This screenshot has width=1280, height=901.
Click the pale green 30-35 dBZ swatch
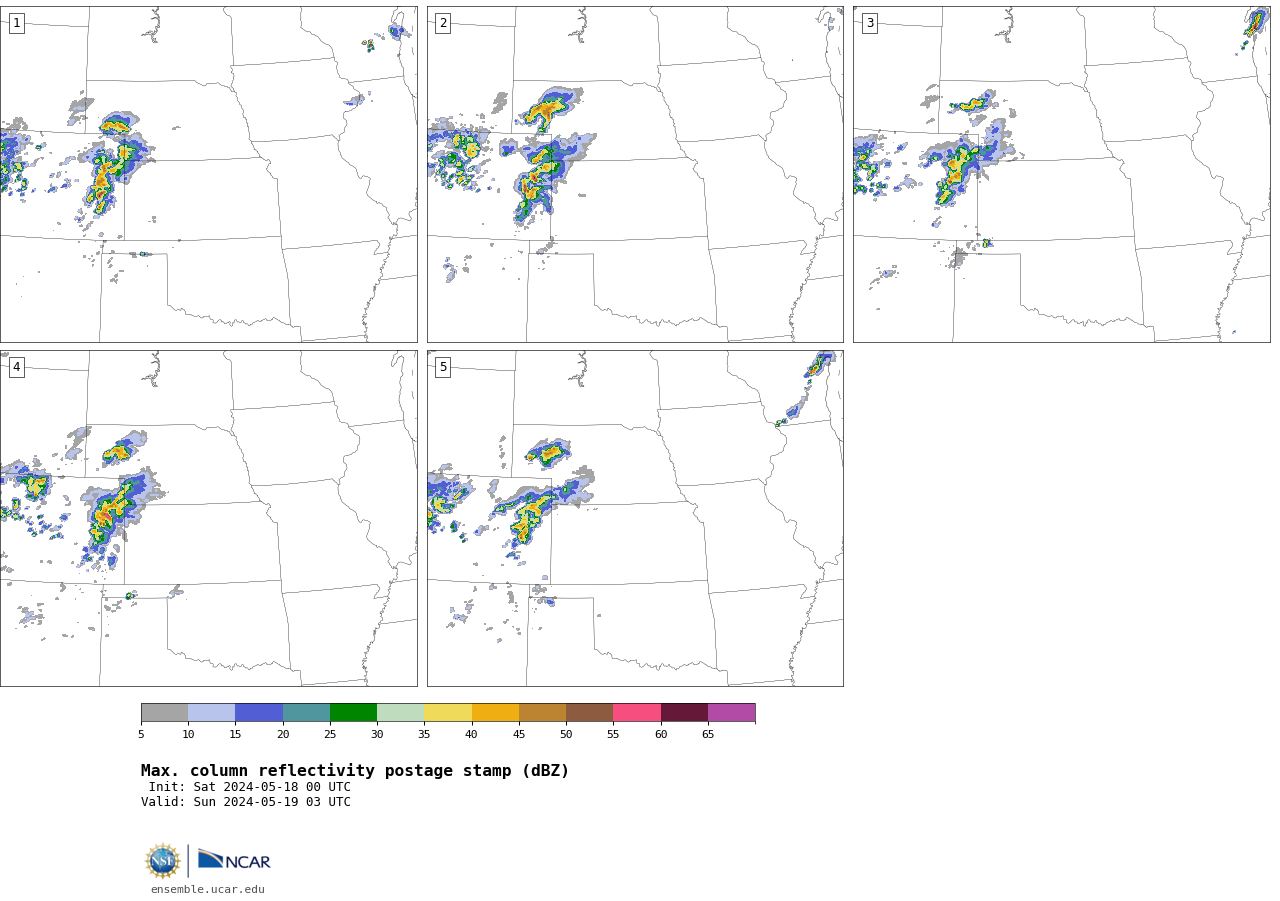(x=400, y=713)
